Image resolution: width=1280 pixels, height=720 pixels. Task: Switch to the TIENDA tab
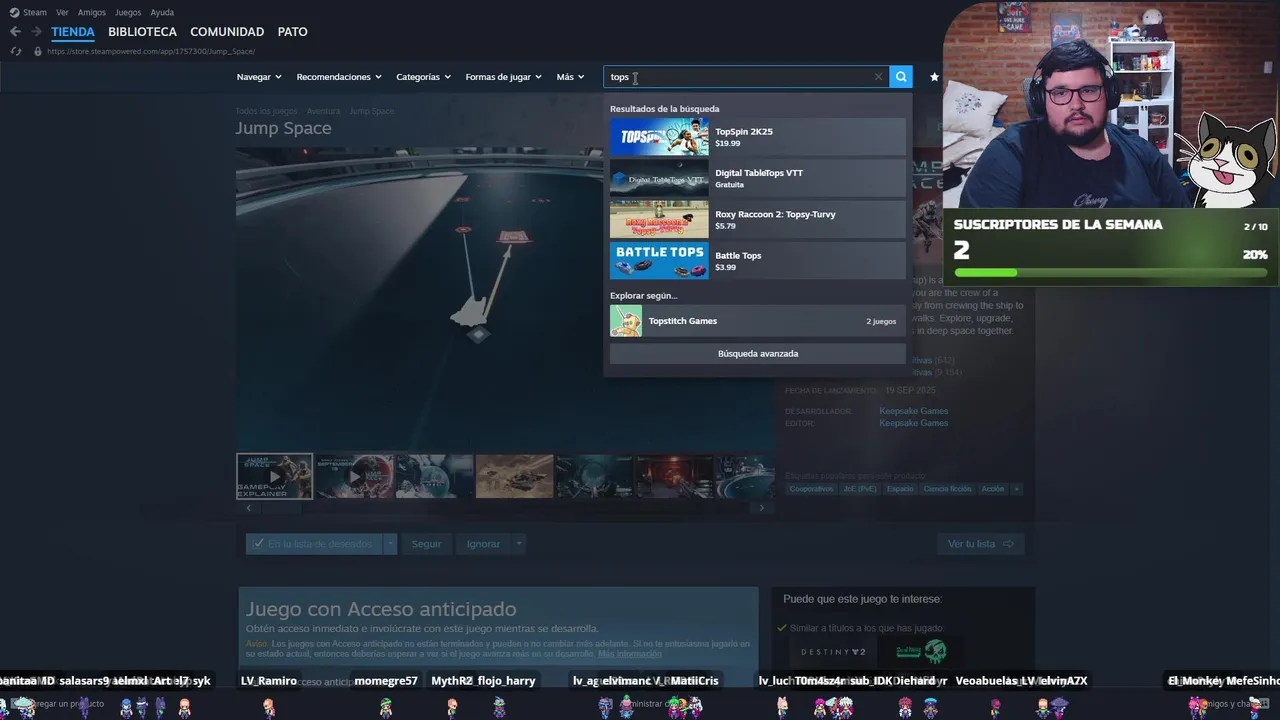point(73,32)
